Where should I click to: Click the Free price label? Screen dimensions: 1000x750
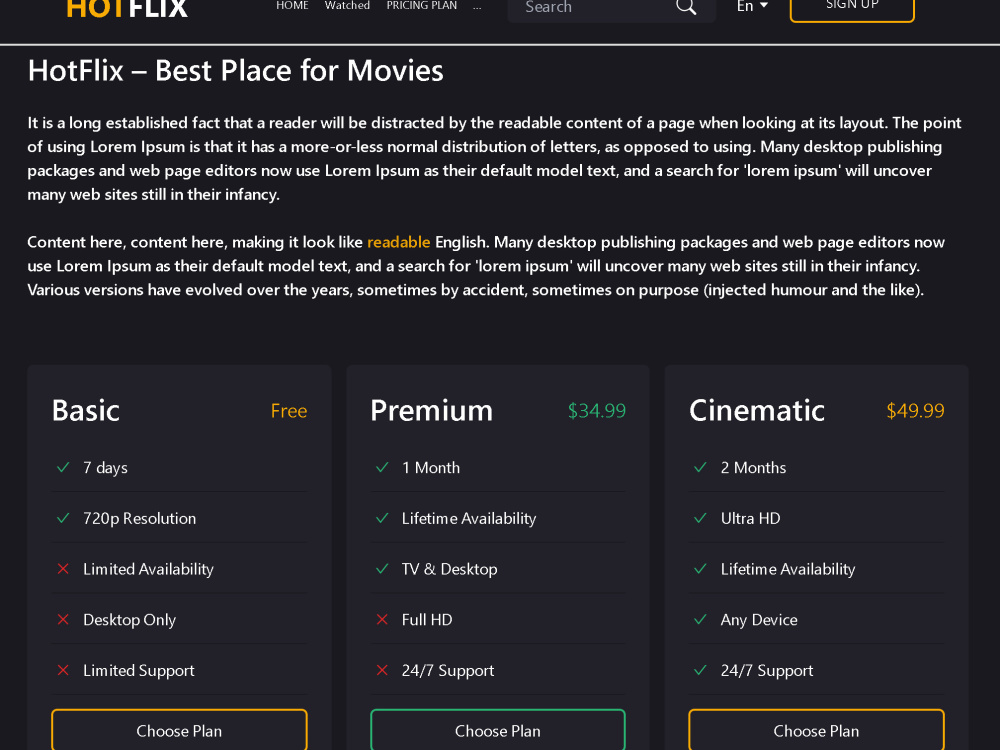point(289,411)
